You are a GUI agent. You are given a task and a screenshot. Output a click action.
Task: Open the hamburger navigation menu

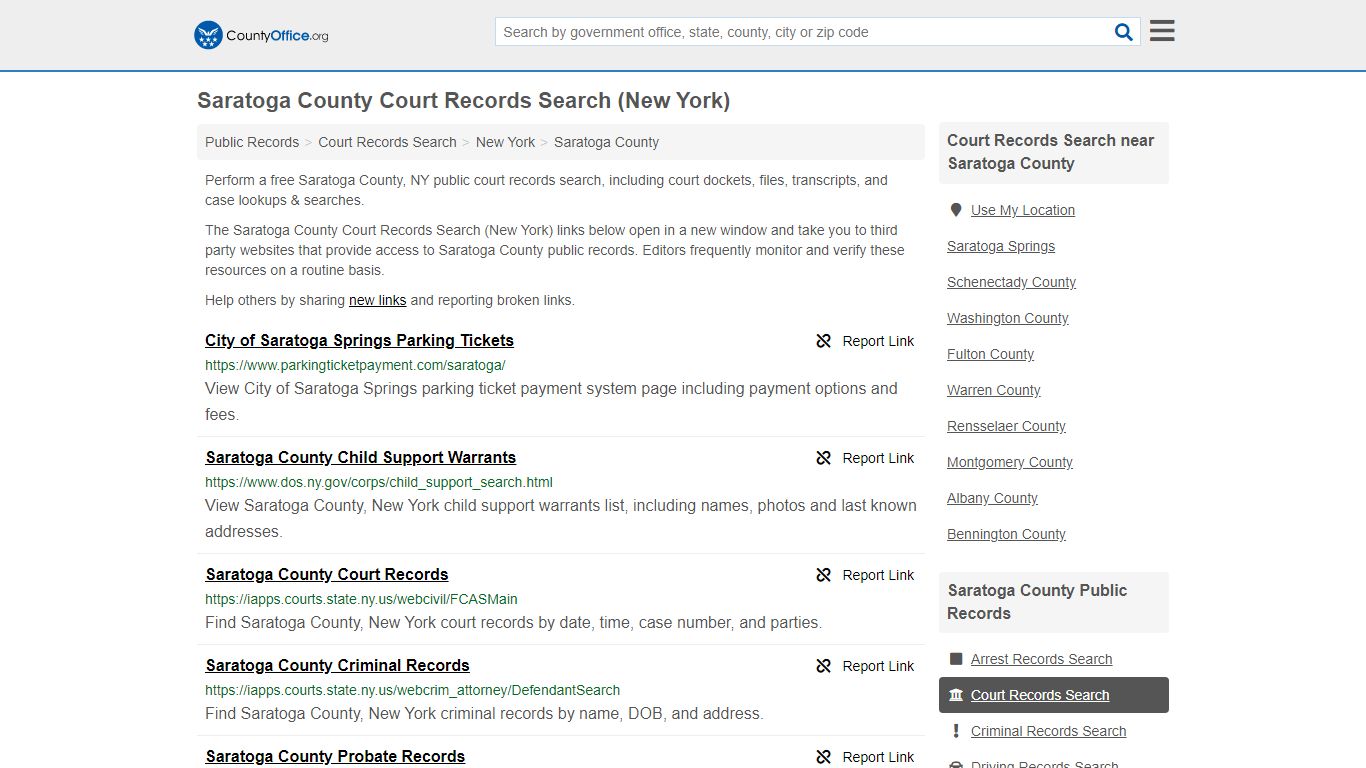tap(1161, 30)
